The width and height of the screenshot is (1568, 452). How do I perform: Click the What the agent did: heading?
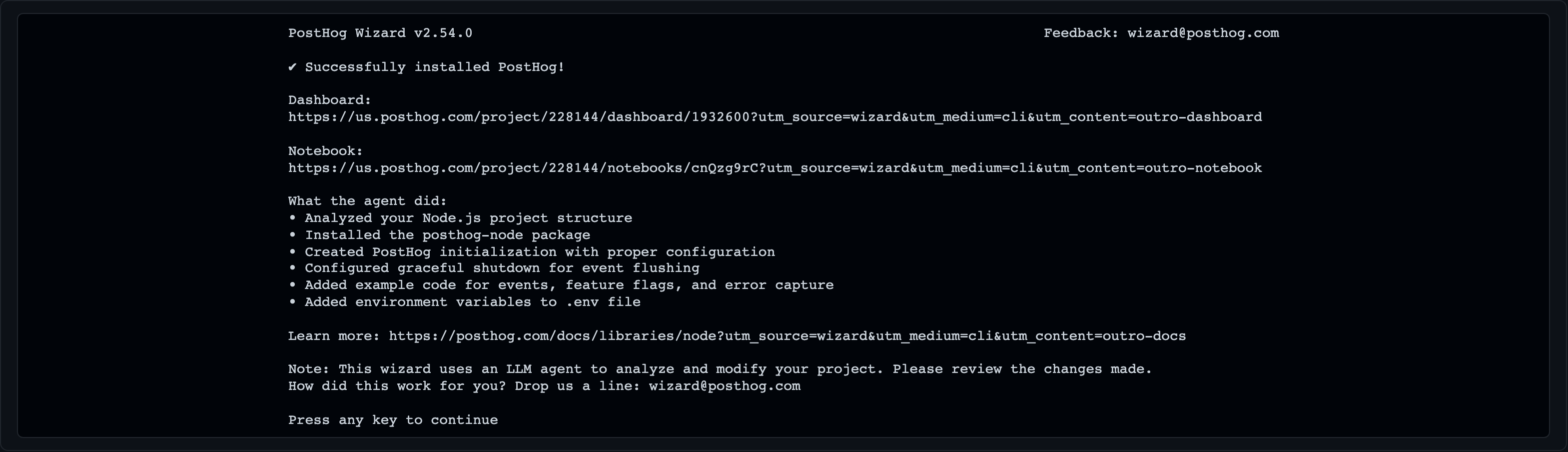367,201
